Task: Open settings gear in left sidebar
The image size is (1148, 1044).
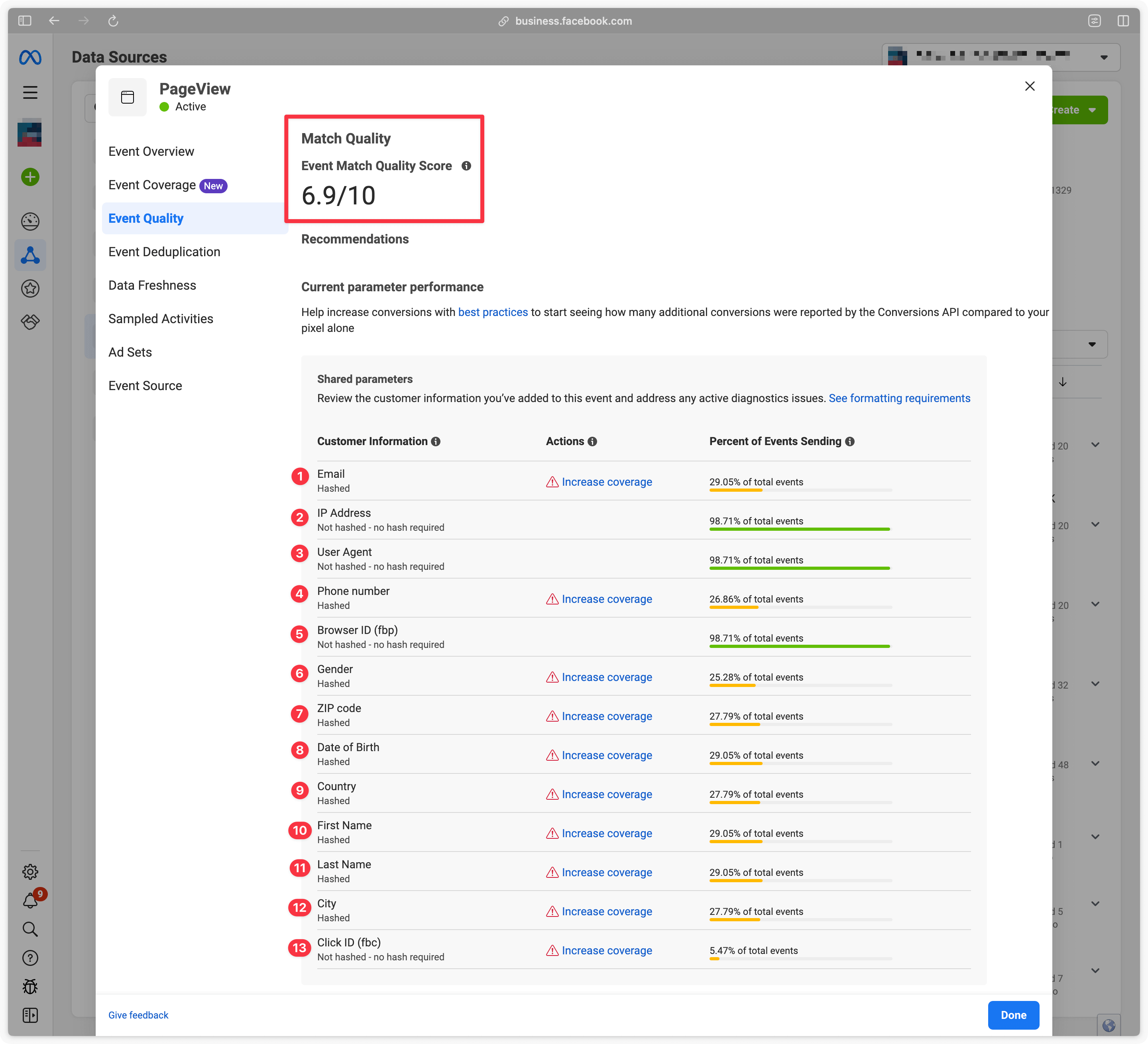Action: point(30,871)
